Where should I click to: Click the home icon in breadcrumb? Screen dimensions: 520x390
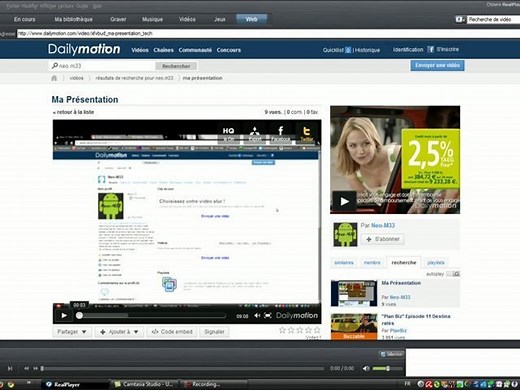tap(54, 78)
